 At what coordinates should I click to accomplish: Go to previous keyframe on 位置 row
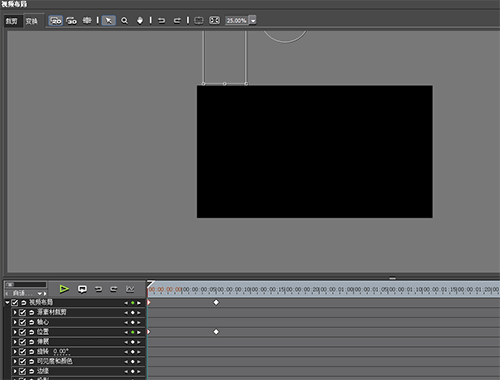pyautogui.click(x=126, y=332)
